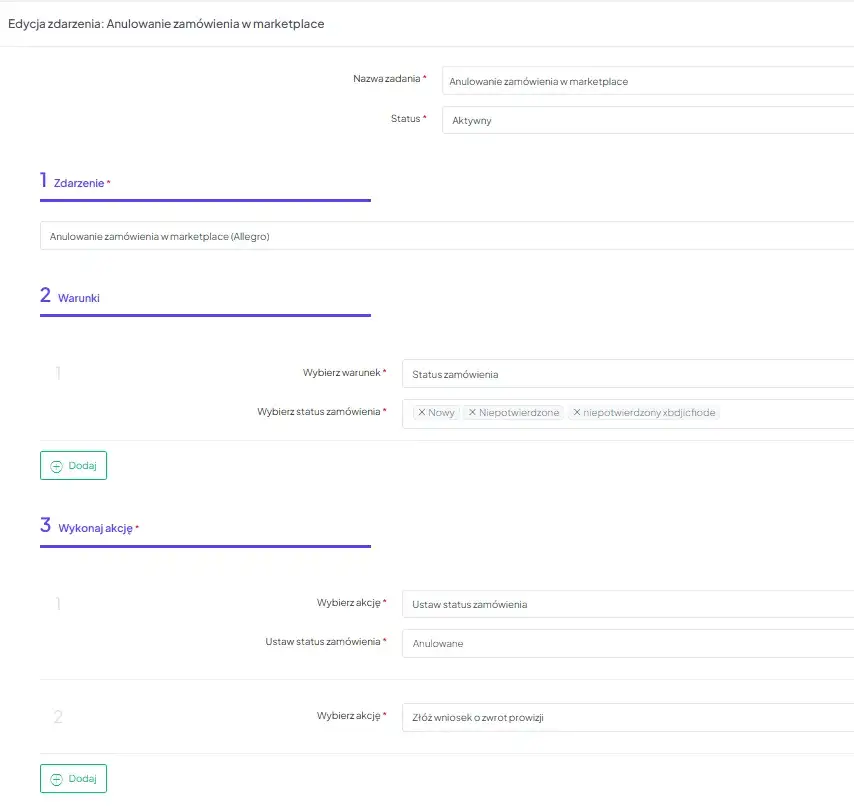Image resolution: width=854 pixels, height=808 pixels.
Task: Click the Dodaj button under Warunki
Action: coord(73,466)
